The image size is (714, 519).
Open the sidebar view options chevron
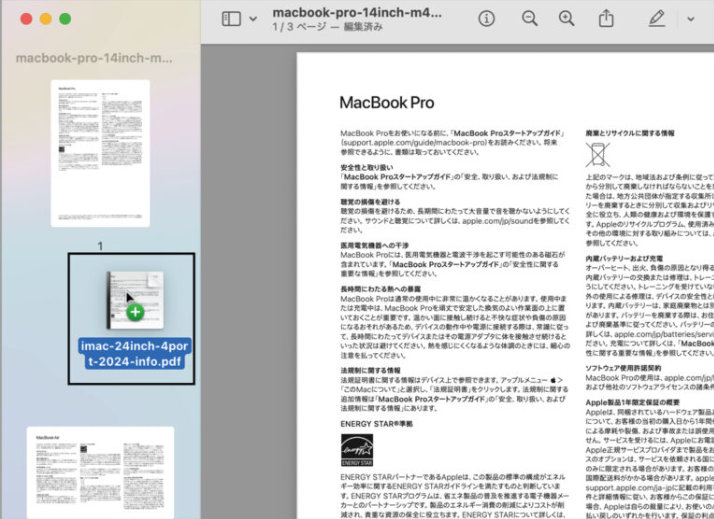(x=253, y=19)
